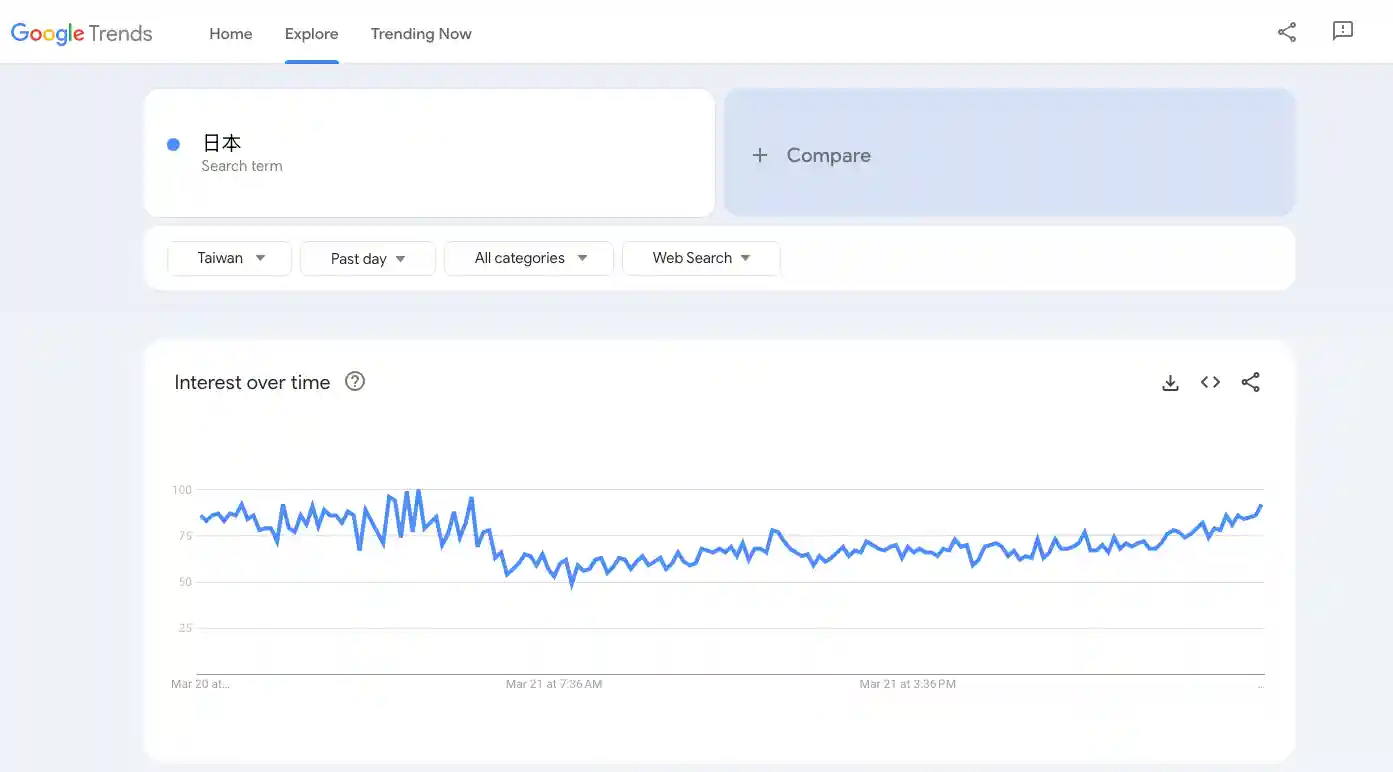1393x772 pixels.
Task: Open the Past day time range dropdown
Action: pyautogui.click(x=367, y=258)
